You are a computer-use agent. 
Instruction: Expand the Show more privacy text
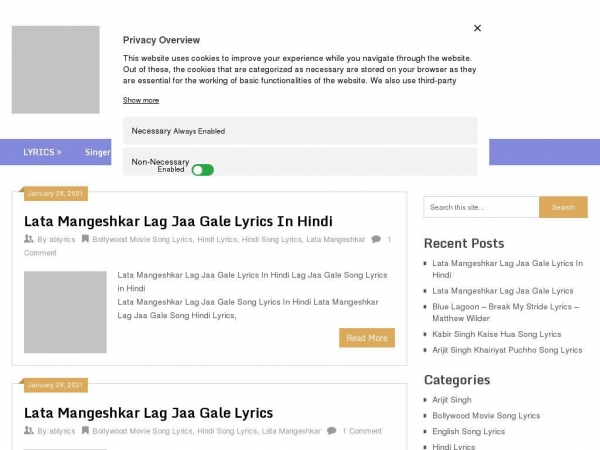point(141,100)
